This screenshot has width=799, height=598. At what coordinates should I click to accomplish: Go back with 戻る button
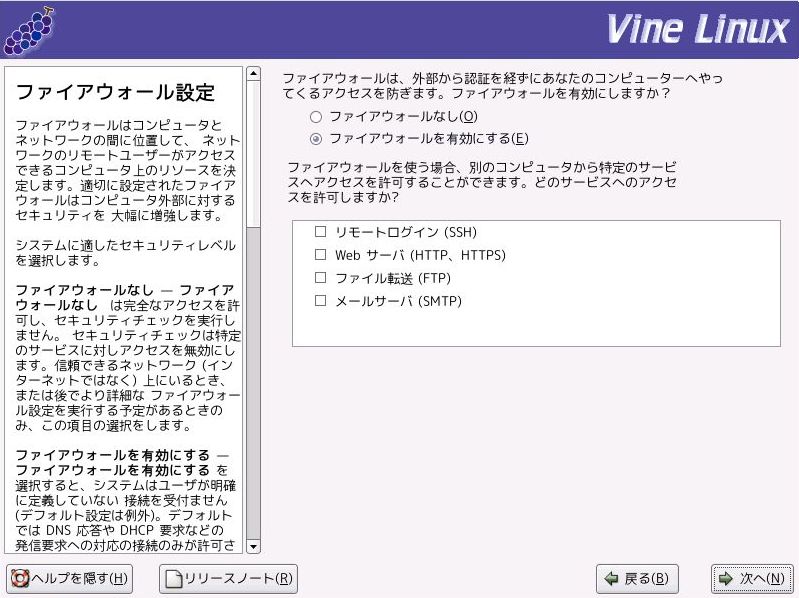pos(637,579)
